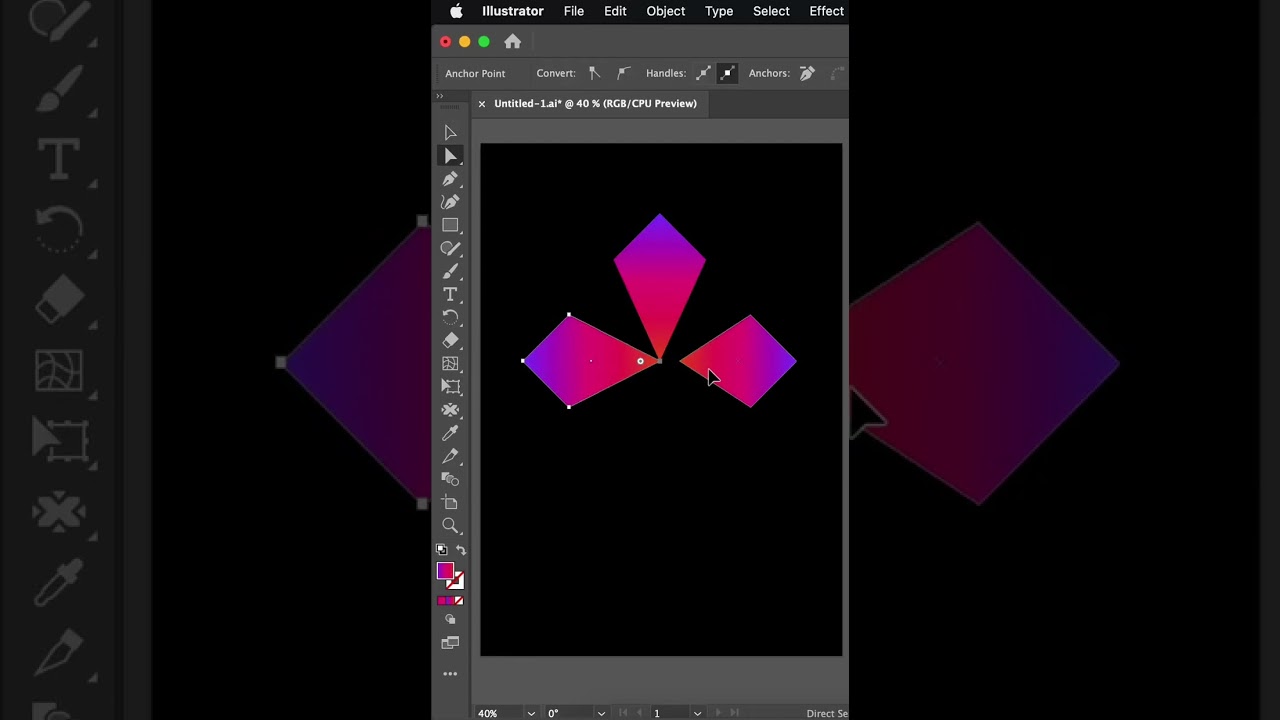Switch to the Untitled-1.ai document tab

(x=595, y=103)
